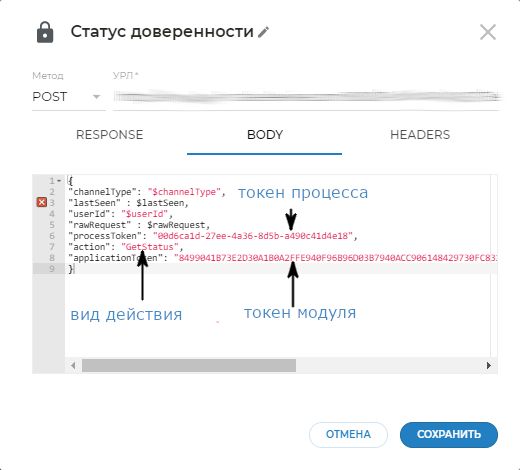Open the POST method dropdown
Screen dimensions: 520x470
point(68,97)
